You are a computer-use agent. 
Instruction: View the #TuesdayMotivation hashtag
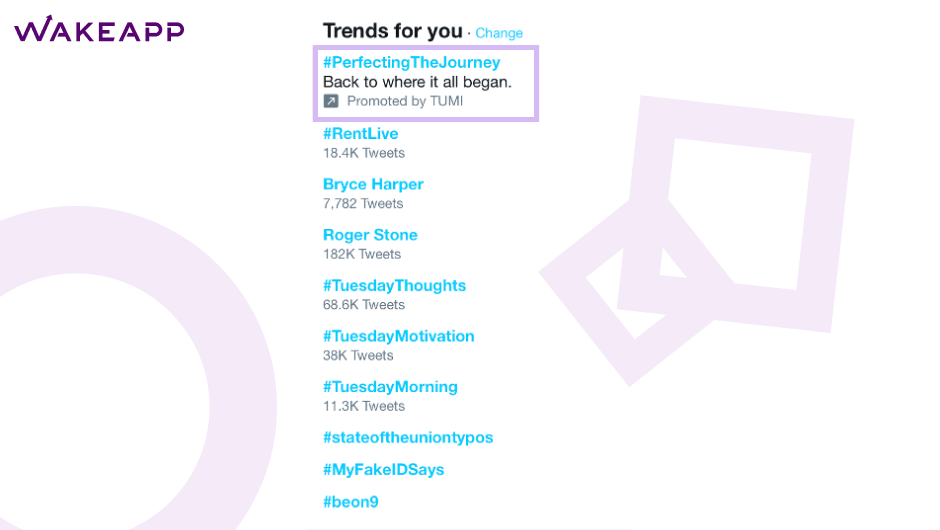(399, 336)
